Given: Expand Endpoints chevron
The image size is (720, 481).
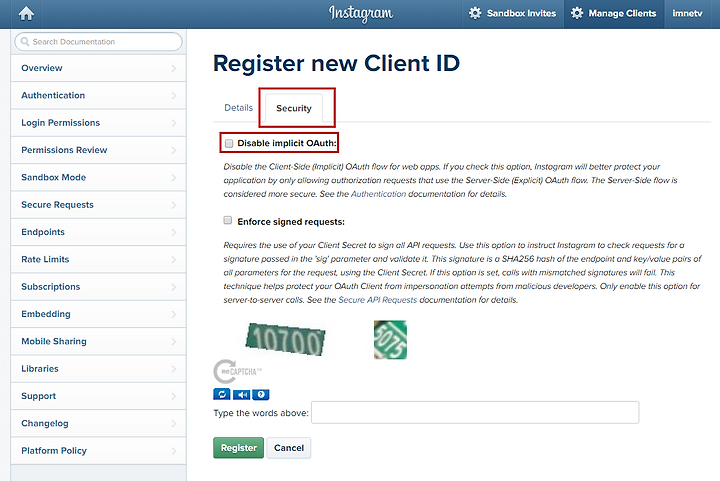Looking at the screenshot, I should (174, 232).
